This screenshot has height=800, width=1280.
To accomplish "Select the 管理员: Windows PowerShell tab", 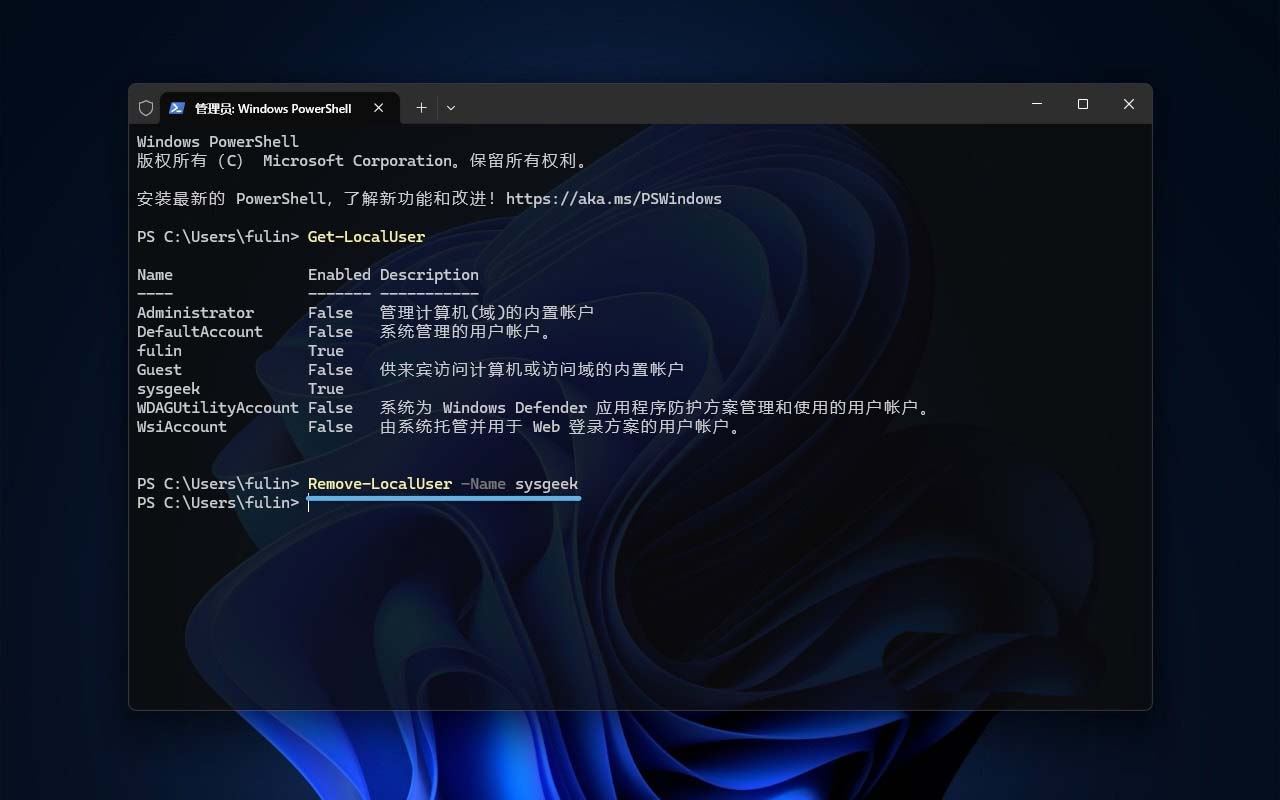I will (272, 108).
